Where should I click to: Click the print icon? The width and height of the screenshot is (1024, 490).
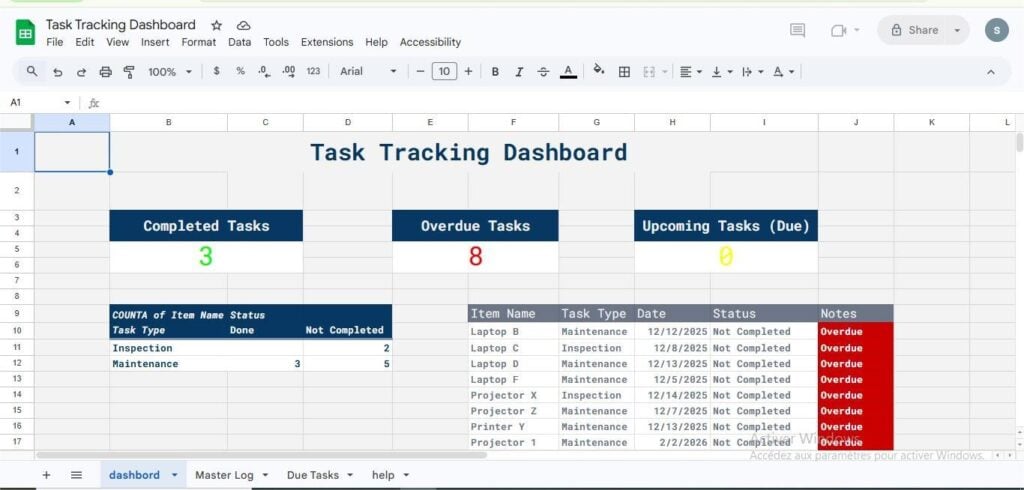pos(105,72)
